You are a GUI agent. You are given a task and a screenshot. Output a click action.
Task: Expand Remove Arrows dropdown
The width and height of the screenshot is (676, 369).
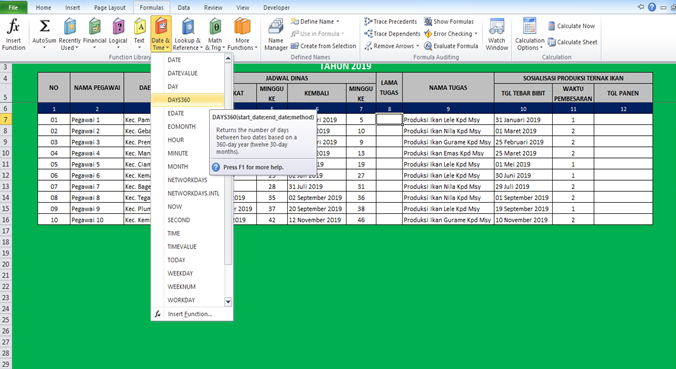point(417,46)
